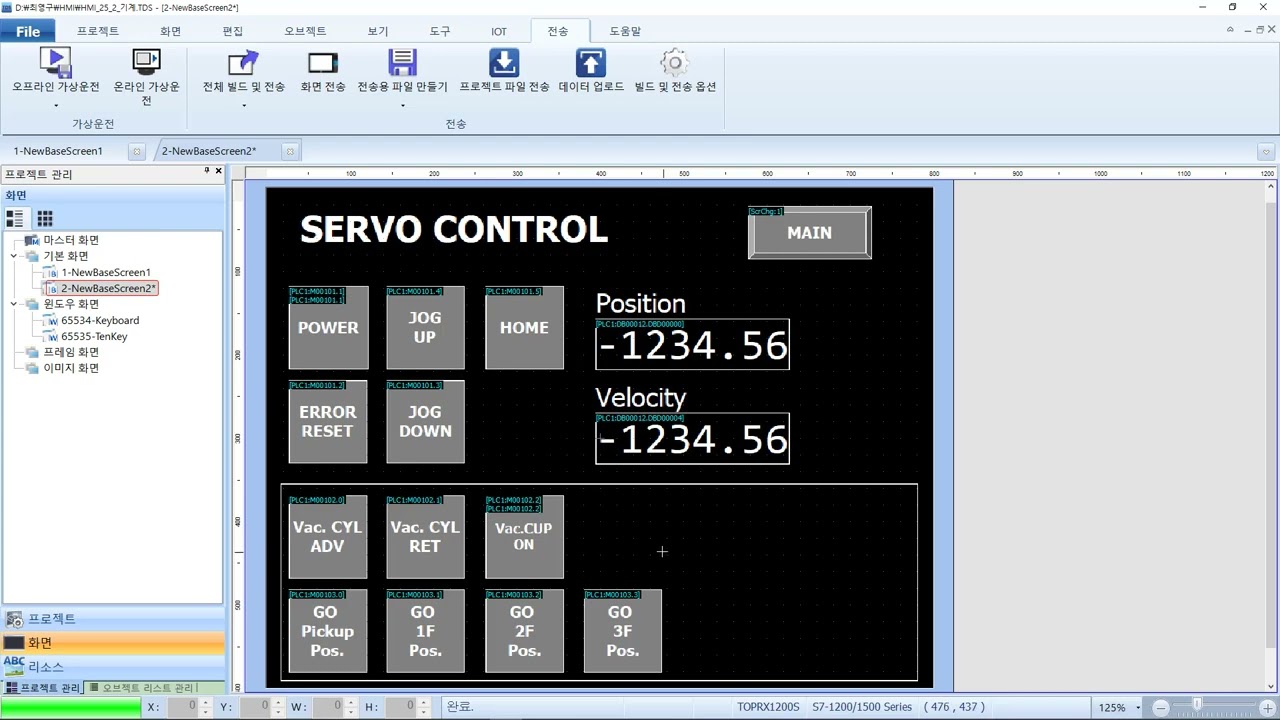The height and width of the screenshot is (720, 1280).
Task: Switch project panel to thumbnail grid view
Action: pos(45,218)
